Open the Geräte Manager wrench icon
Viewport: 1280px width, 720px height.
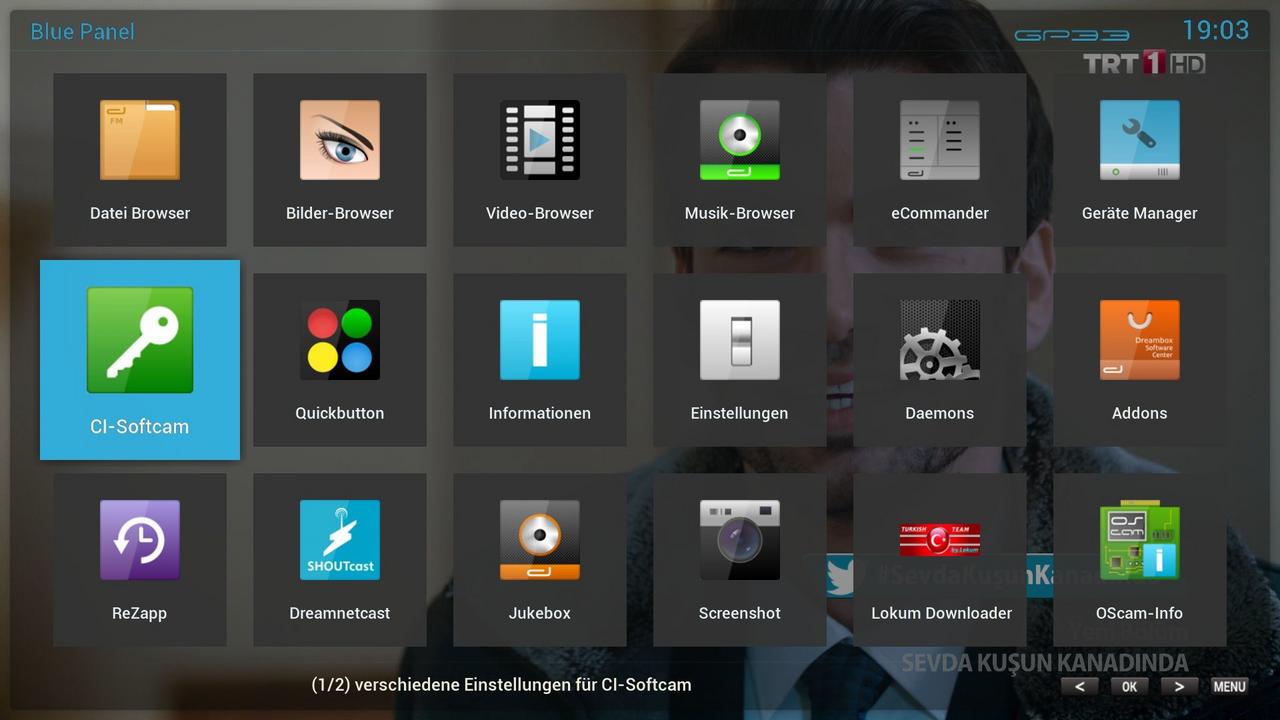[x=1140, y=140]
